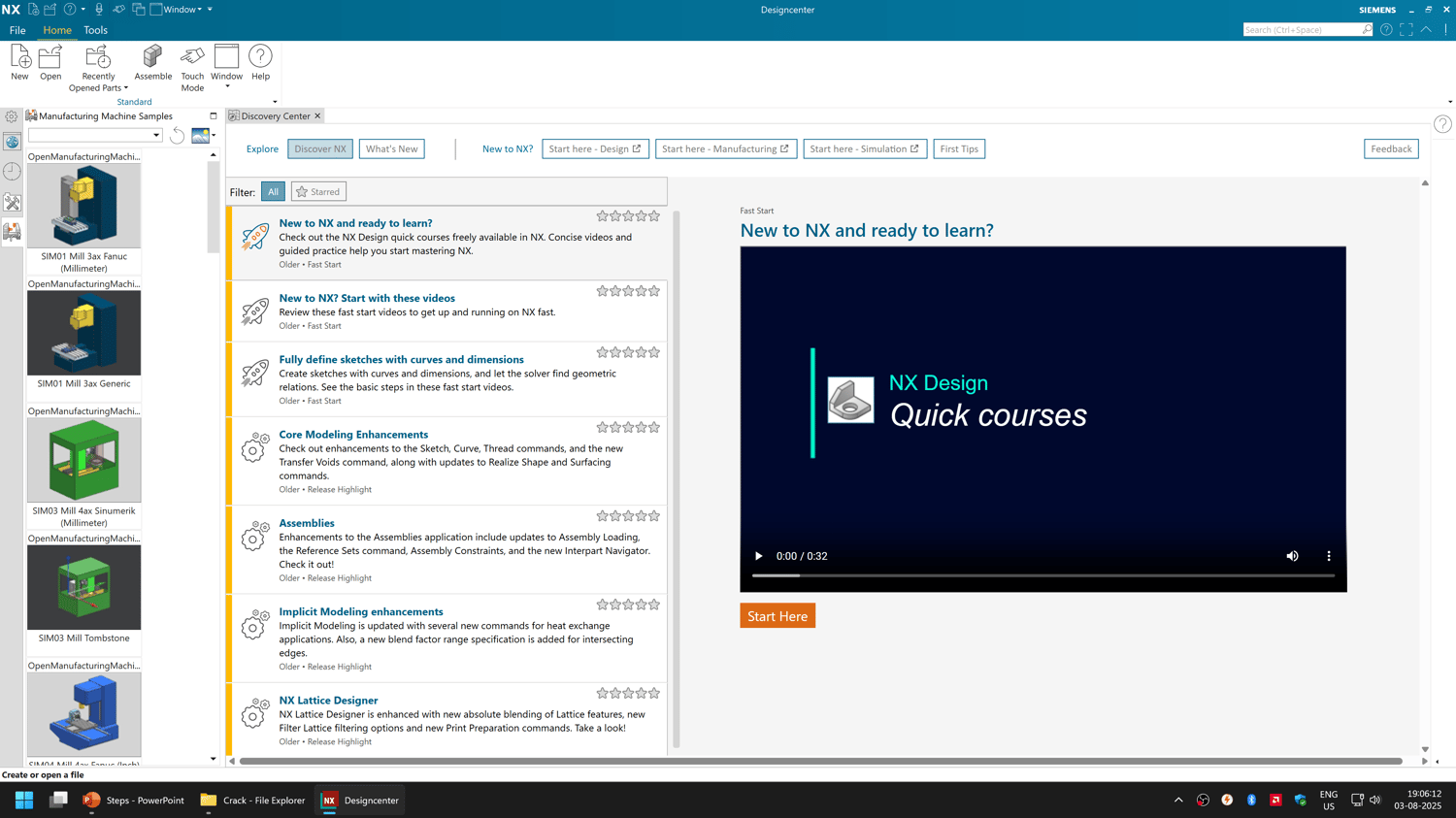Open resource bar settings gear icon
This screenshot has width=1456, height=818.
(12, 116)
